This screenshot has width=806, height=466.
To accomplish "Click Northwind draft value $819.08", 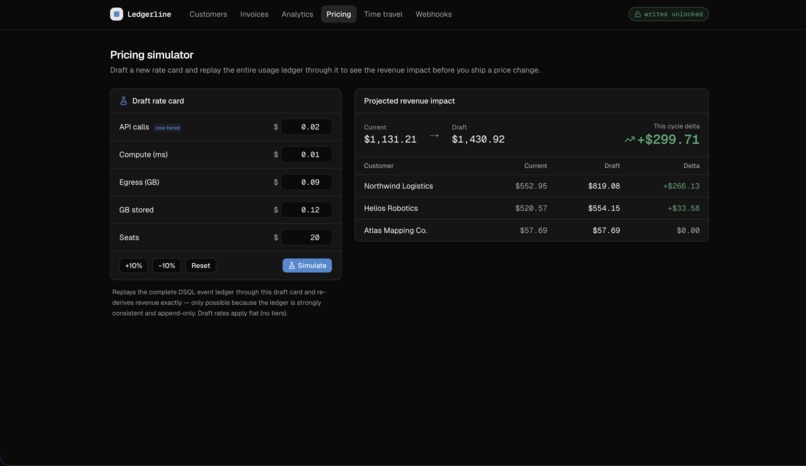I will [x=604, y=186].
